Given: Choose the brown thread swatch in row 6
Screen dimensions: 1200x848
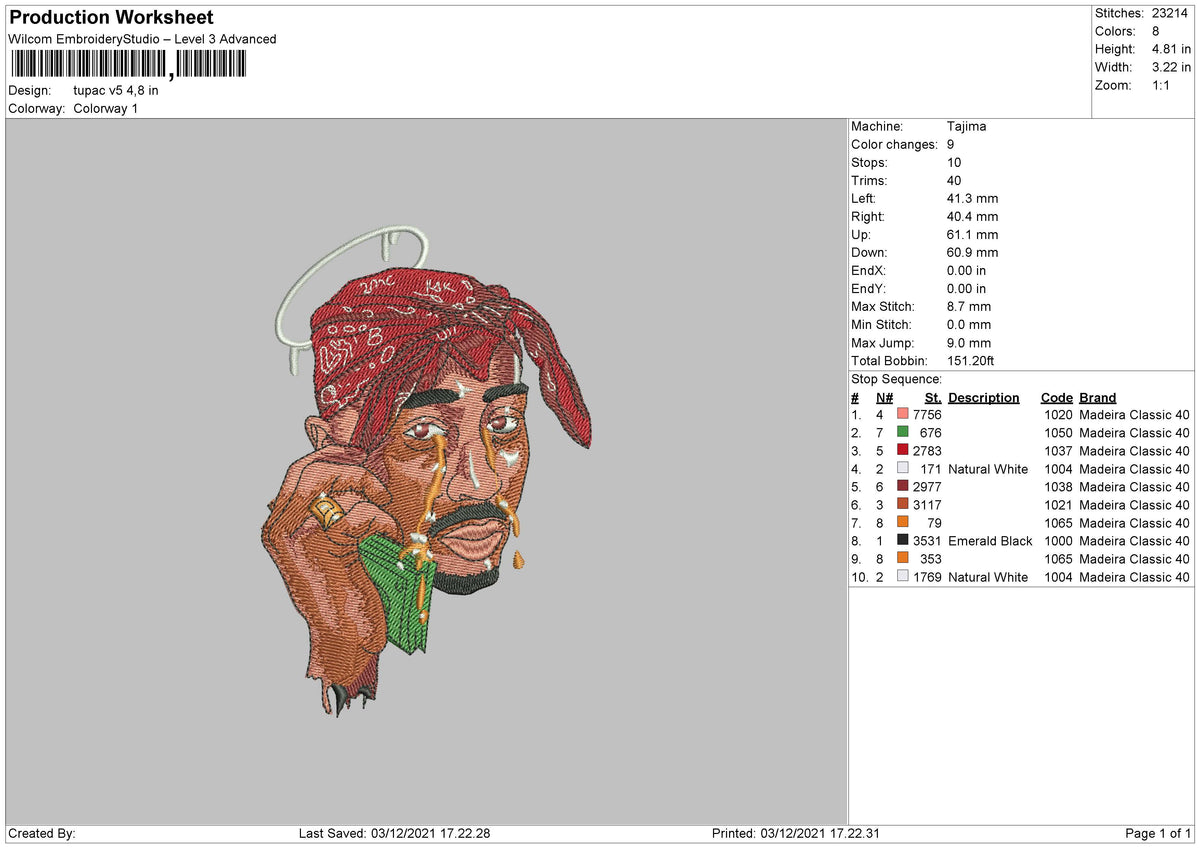Looking at the screenshot, I should [x=901, y=505].
